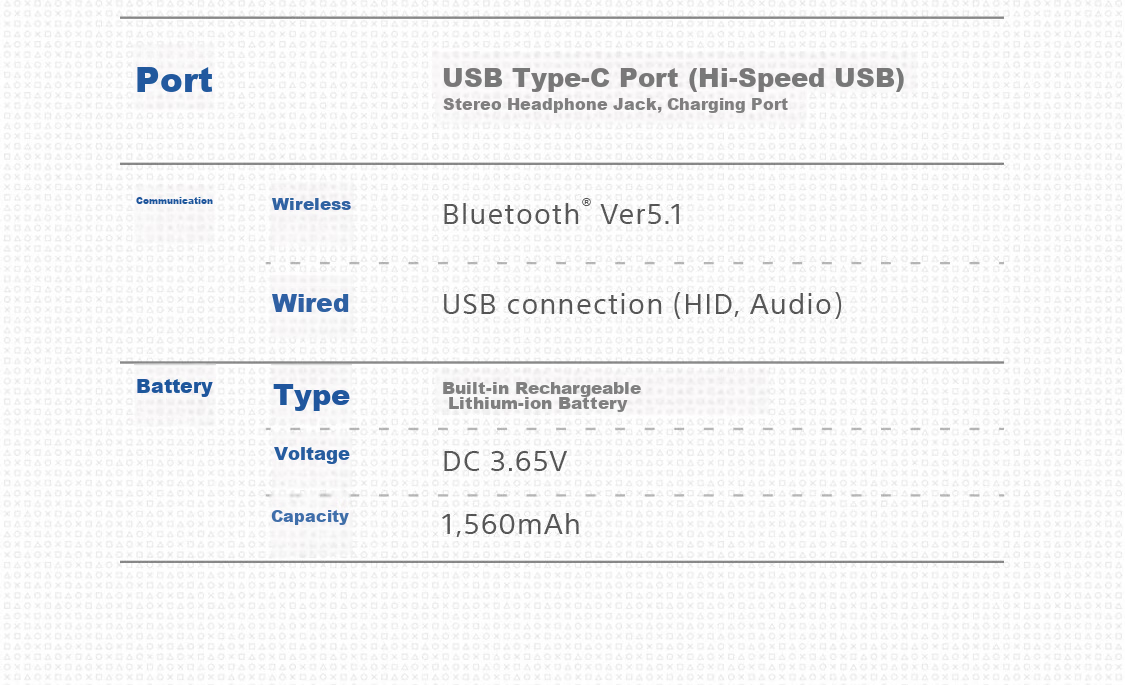This screenshot has height=685, width=1125.
Task: Click the blue "Port" heading
Action: [174, 80]
